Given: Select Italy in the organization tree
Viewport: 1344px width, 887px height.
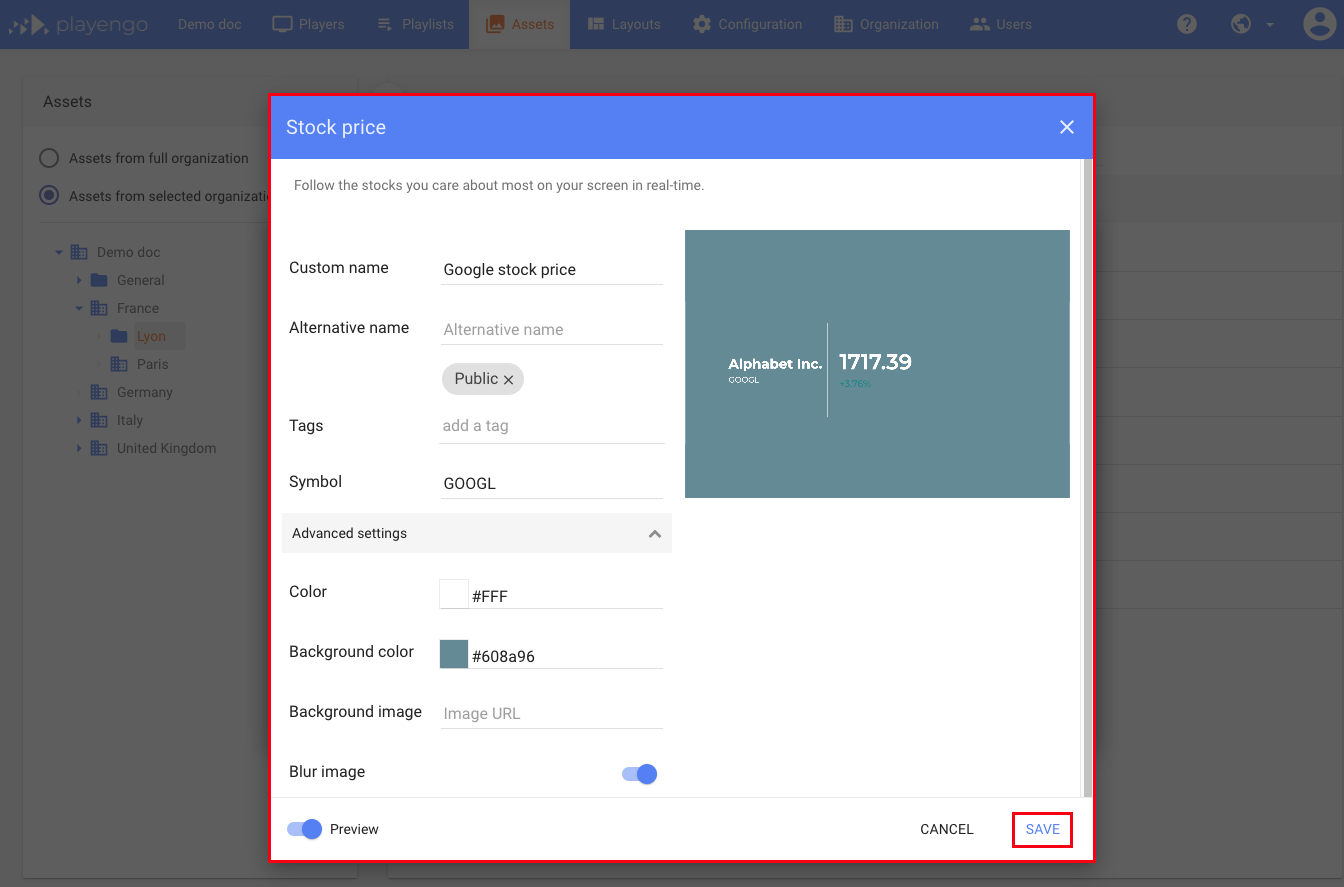Looking at the screenshot, I should pyautogui.click(x=129, y=420).
